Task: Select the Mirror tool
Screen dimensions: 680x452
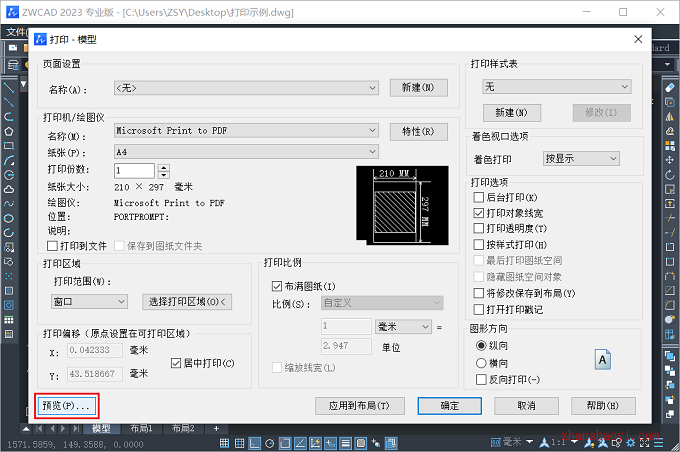Action: coord(670,117)
